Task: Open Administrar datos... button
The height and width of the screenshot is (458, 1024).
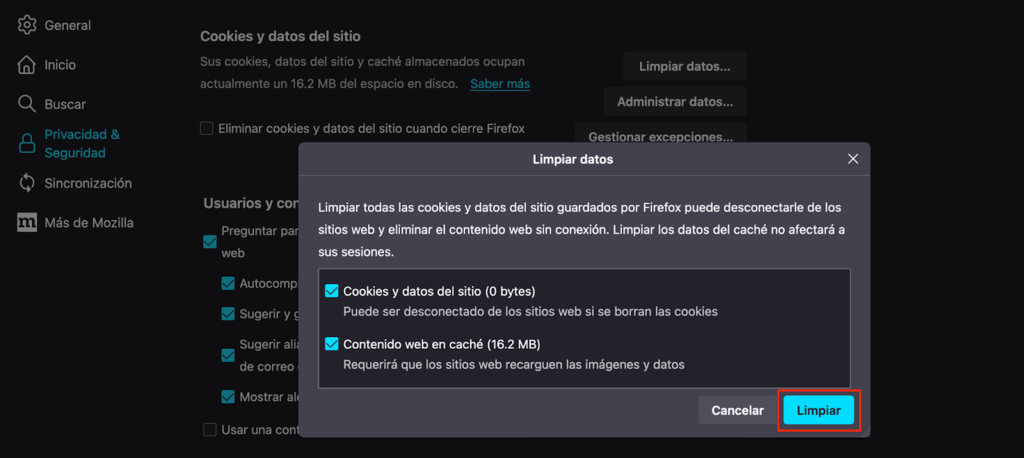Action: [675, 101]
